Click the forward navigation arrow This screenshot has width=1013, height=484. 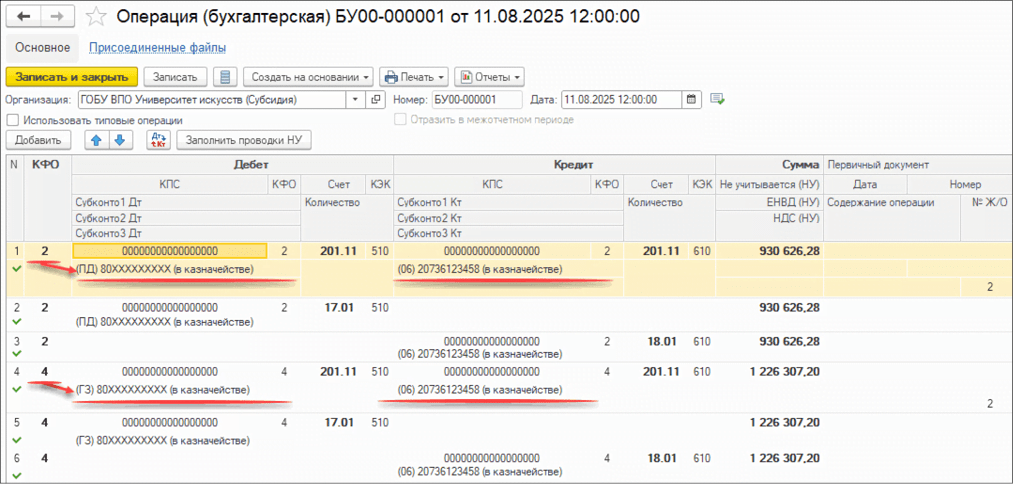pyautogui.click(x=56, y=16)
